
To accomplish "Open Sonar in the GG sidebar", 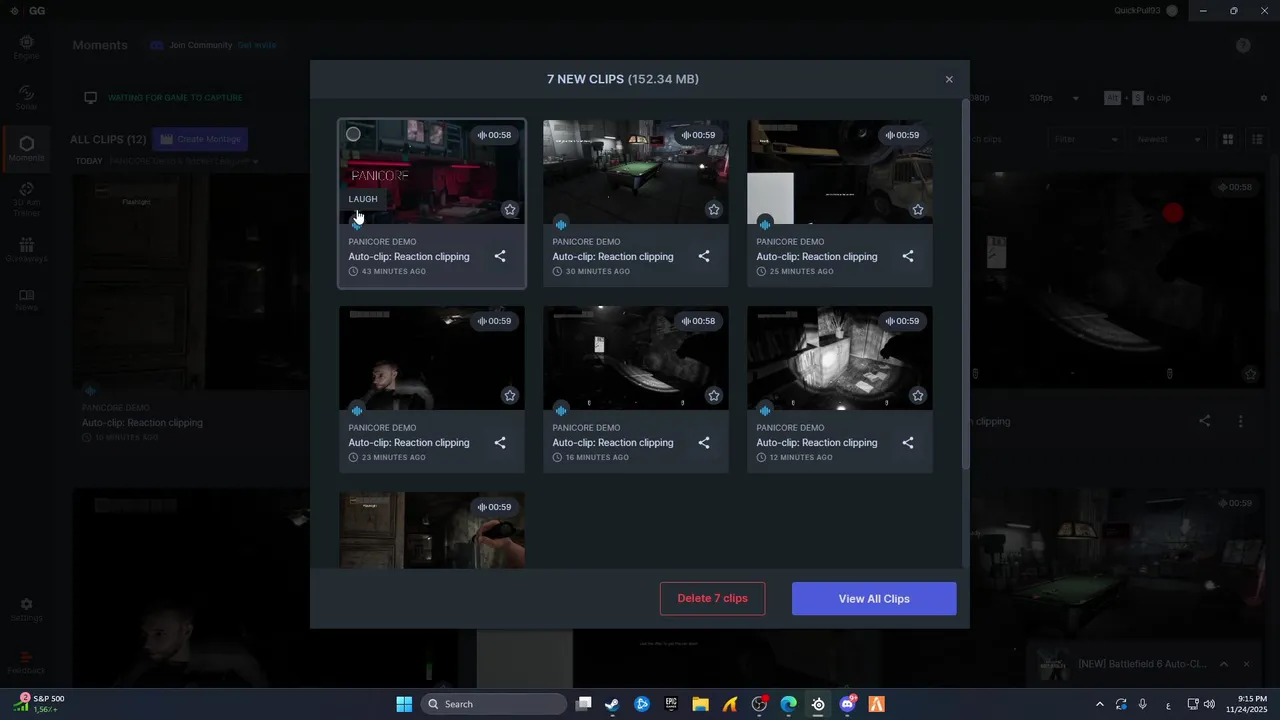I will [x=27, y=97].
